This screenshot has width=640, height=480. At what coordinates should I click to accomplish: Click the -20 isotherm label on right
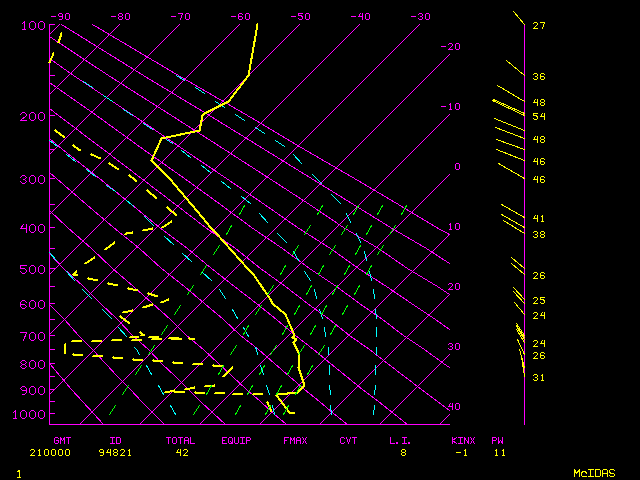point(451,47)
